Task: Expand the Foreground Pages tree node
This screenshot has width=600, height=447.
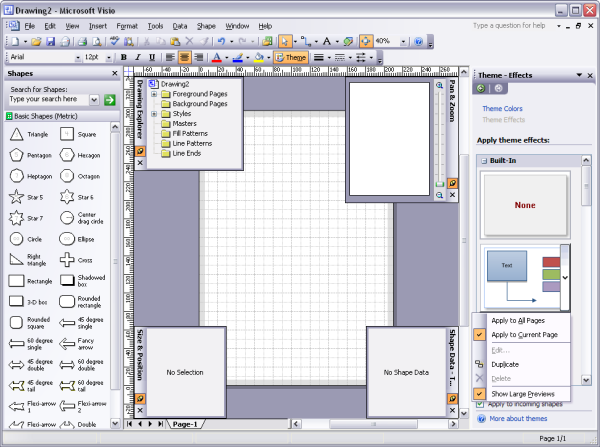Action: pyautogui.click(x=154, y=94)
